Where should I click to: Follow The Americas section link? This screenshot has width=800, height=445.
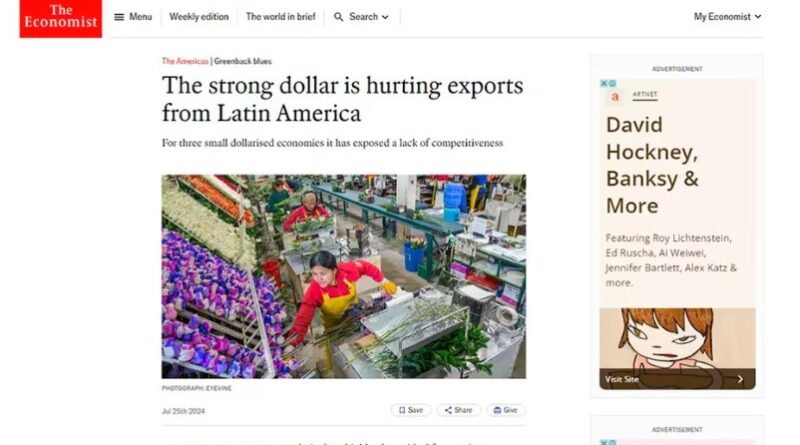pyautogui.click(x=185, y=61)
